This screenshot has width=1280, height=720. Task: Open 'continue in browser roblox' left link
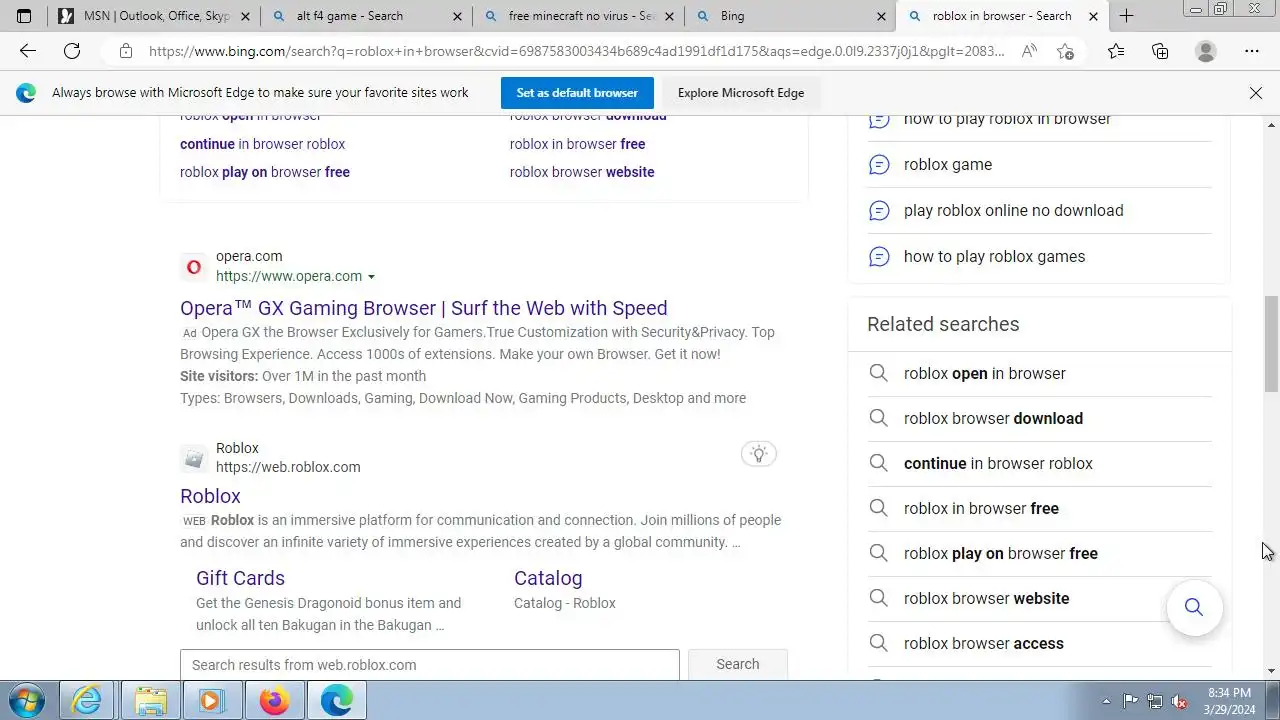point(262,144)
